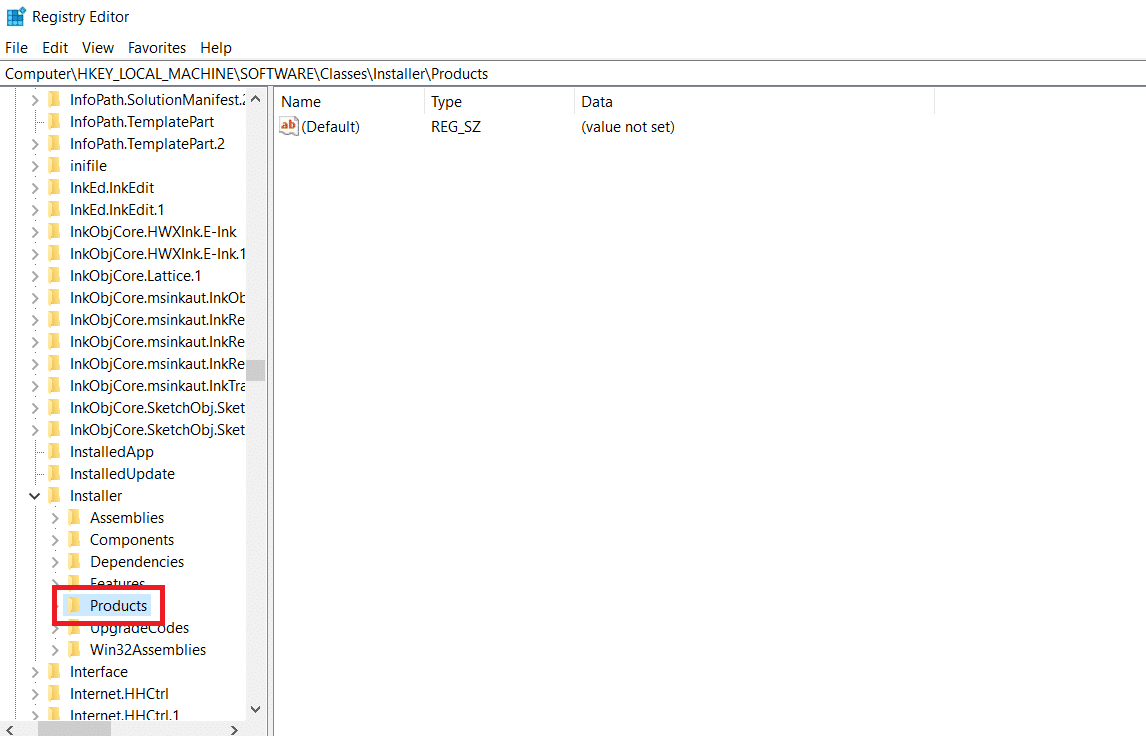Click the tree horizontal scrollbar thumb

(74, 729)
